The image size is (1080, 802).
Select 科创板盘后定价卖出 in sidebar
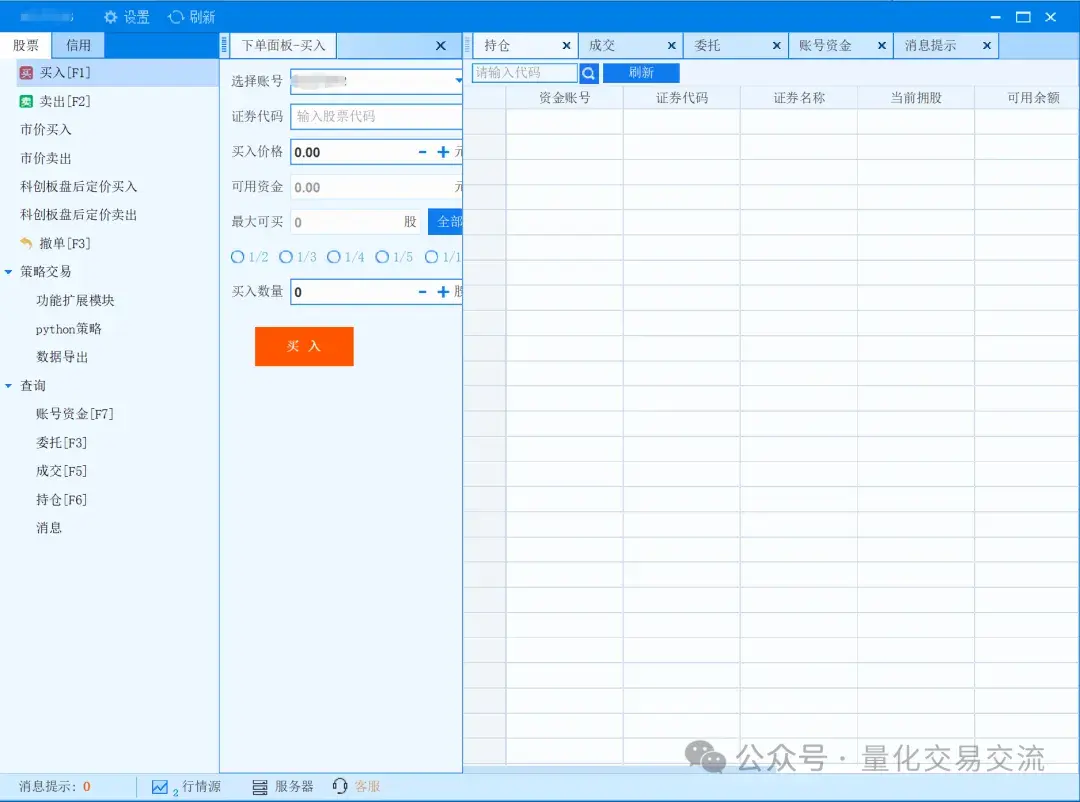pos(79,215)
